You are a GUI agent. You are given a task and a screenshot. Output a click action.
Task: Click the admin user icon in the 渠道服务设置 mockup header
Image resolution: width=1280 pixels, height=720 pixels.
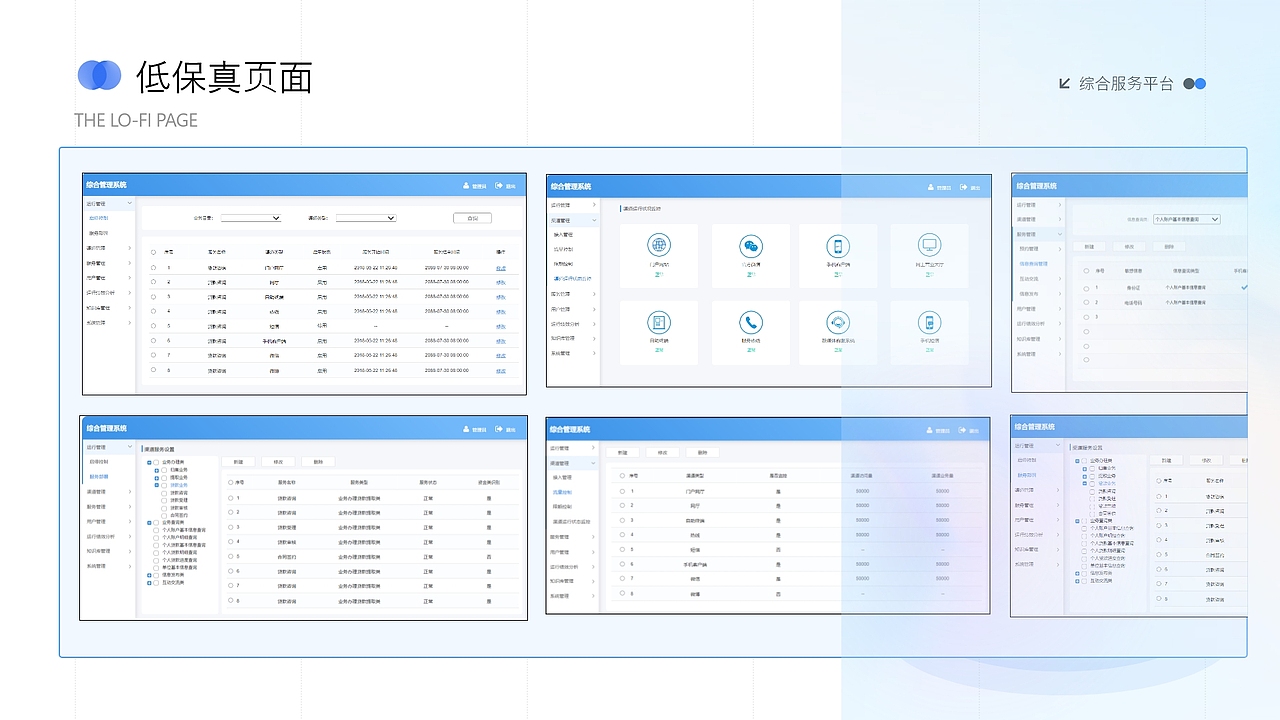click(466, 429)
